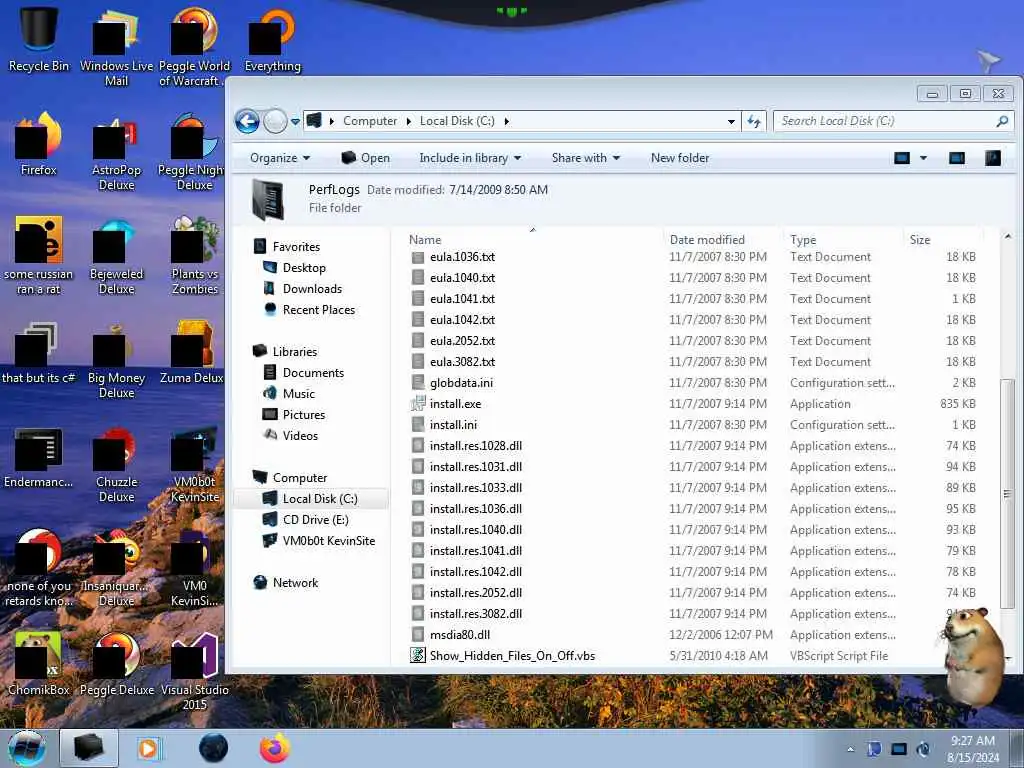Expand the arrow after Computer breadcrumb
The image size is (1024, 768).
point(409,121)
